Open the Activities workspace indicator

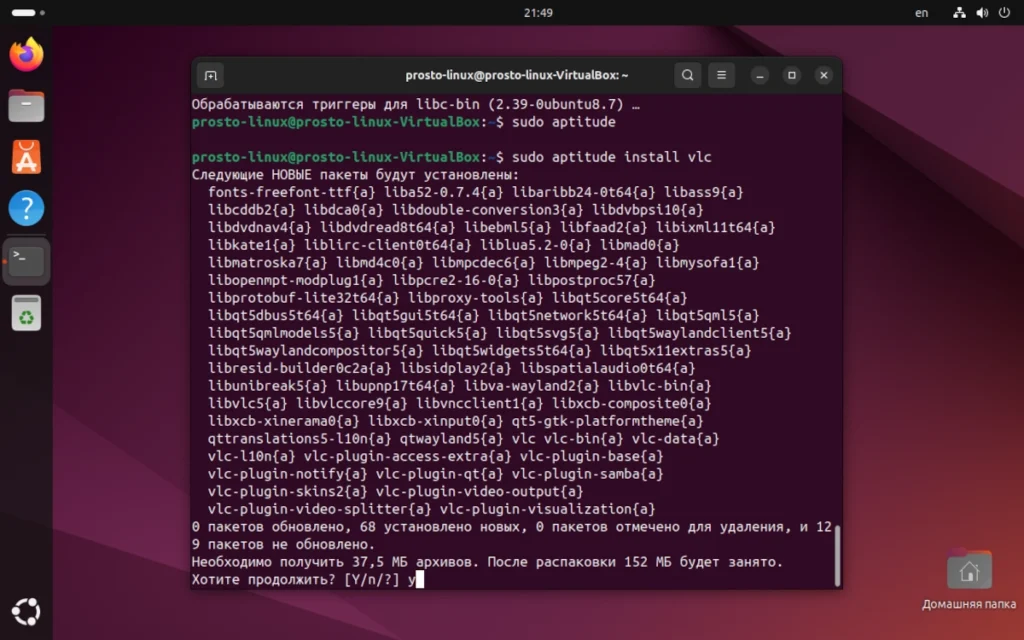(x=28, y=12)
